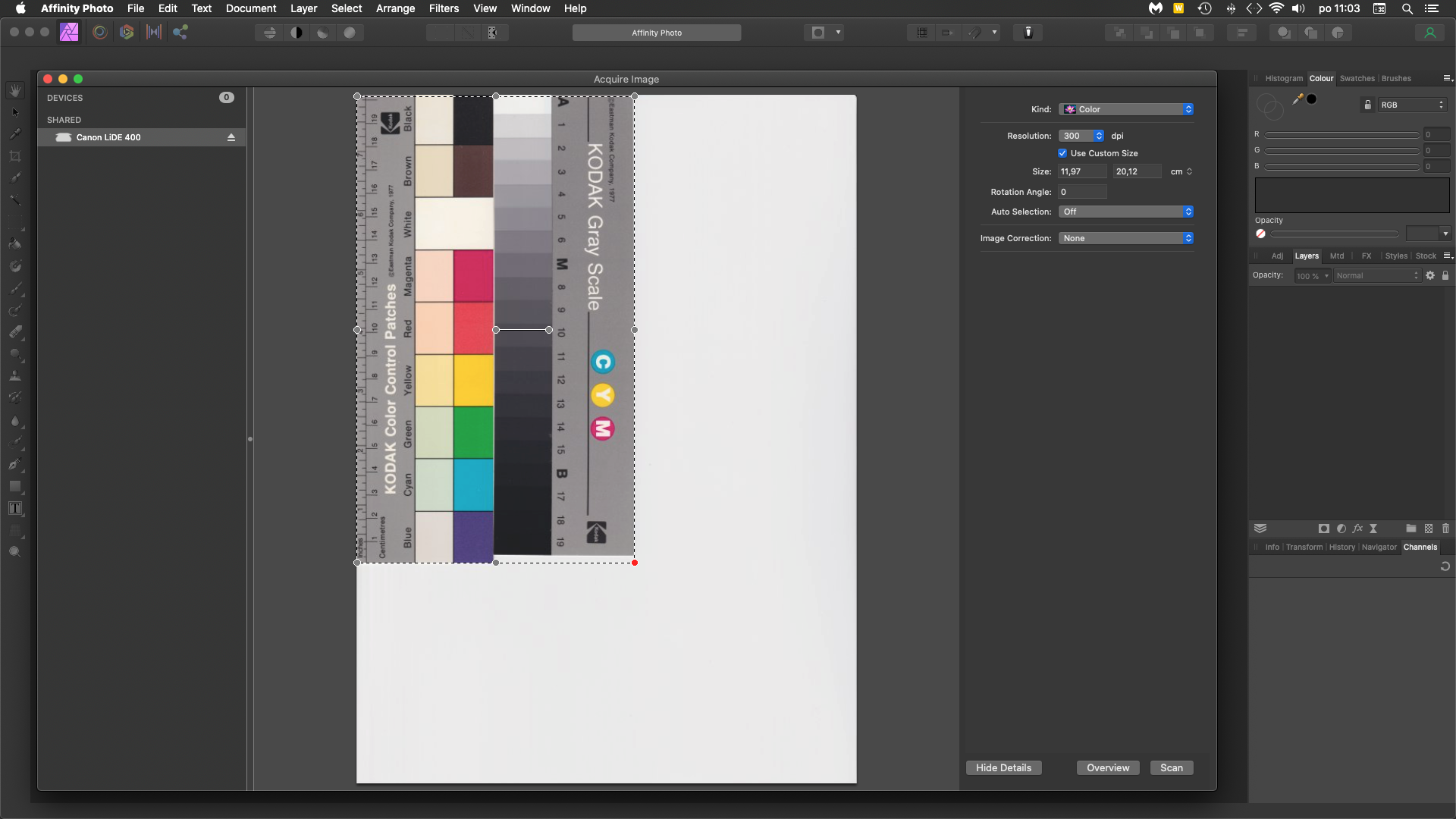1456x819 pixels.
Task: Open macOS Spotlight search
Action: click(1407, 8)
